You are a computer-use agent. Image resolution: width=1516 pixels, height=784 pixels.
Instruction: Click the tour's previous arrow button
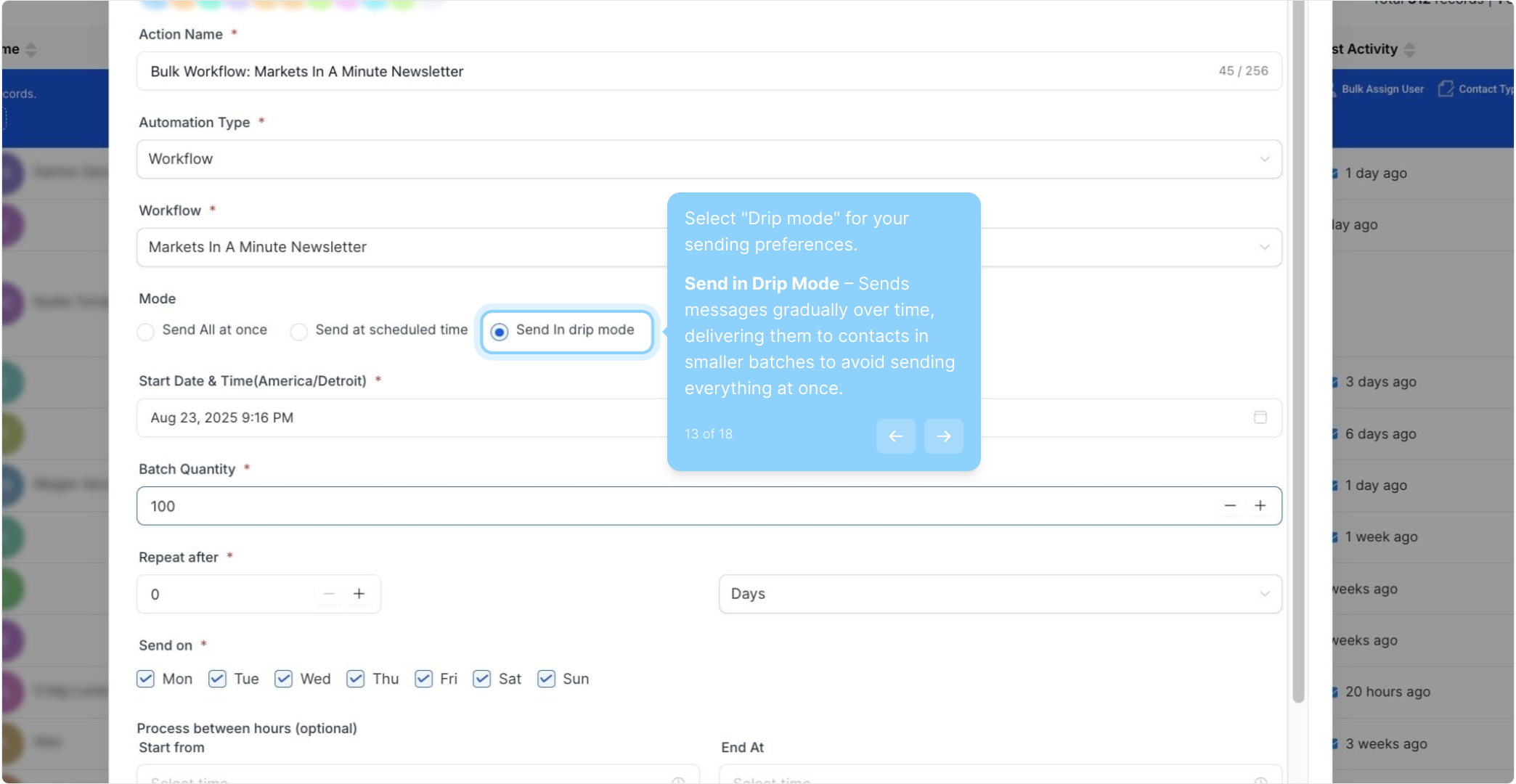[x=895, y=436]
